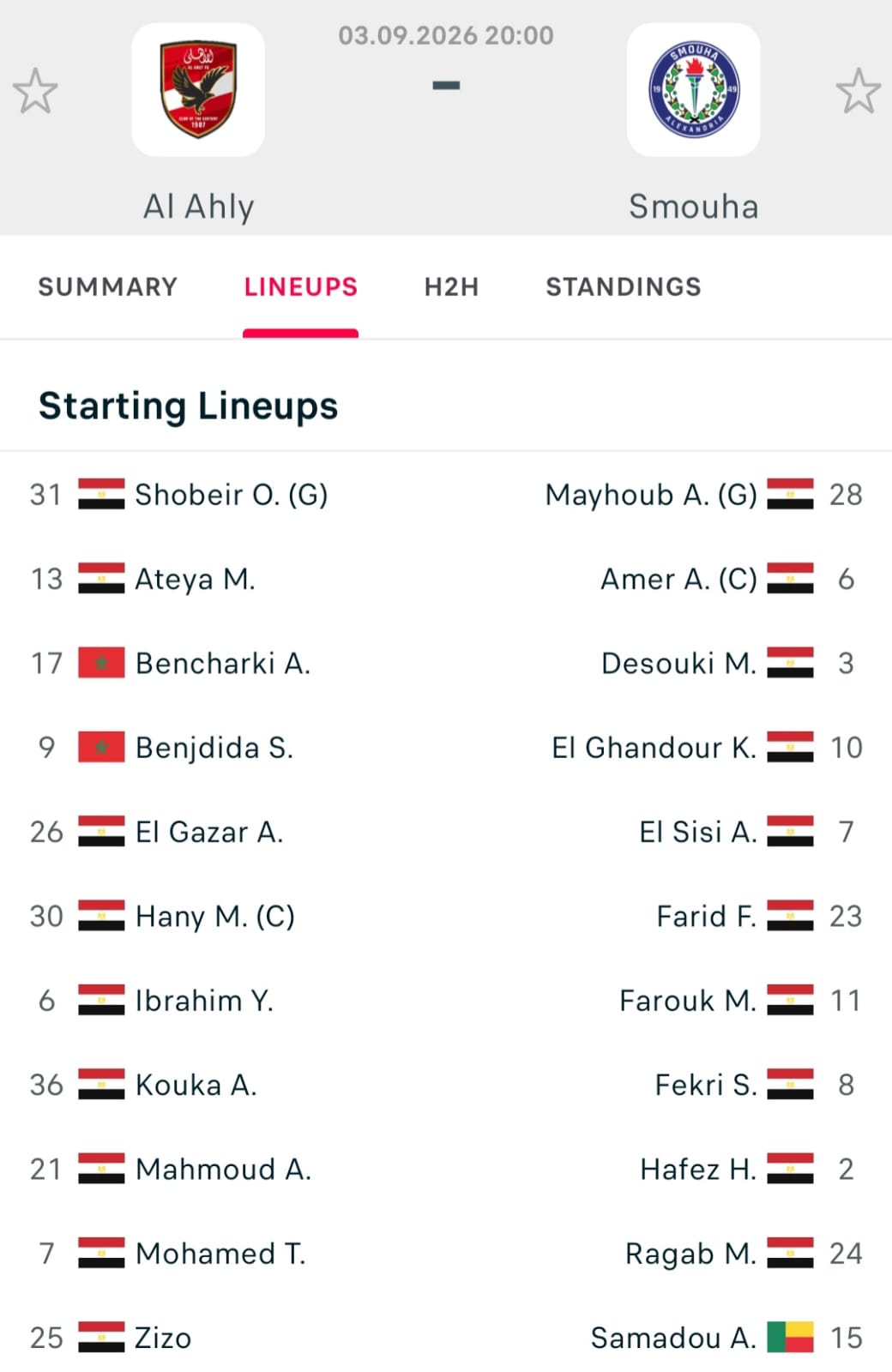The image size is (892, 1372).
Task: Open the H2H tab
Action: point(451,286)
